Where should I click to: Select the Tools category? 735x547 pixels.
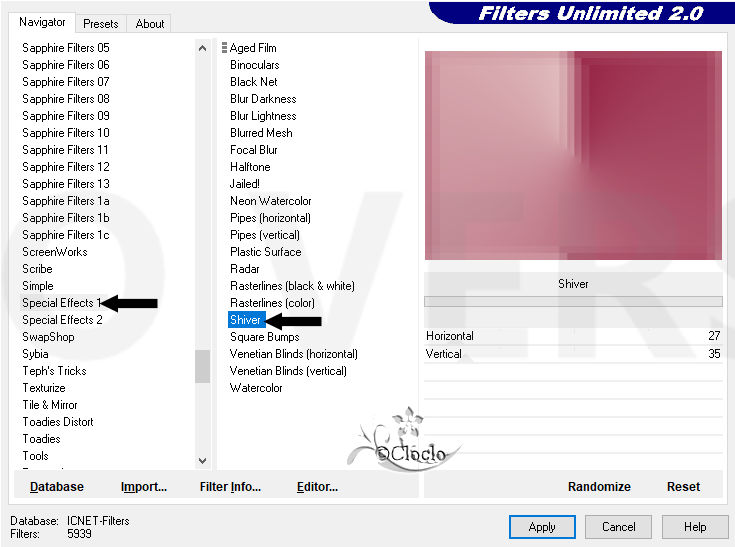point(36,456)
